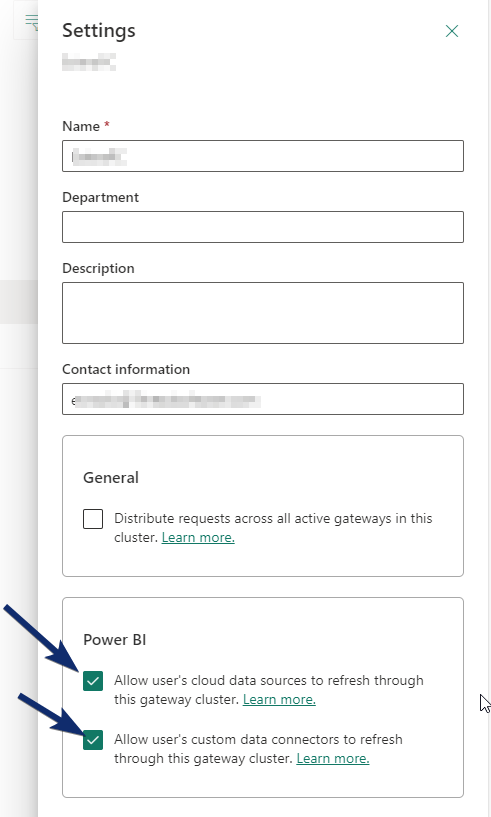Open Learn more link for custom data connectors
Viewport: 491px width, 817px height.
pos(333,758)
